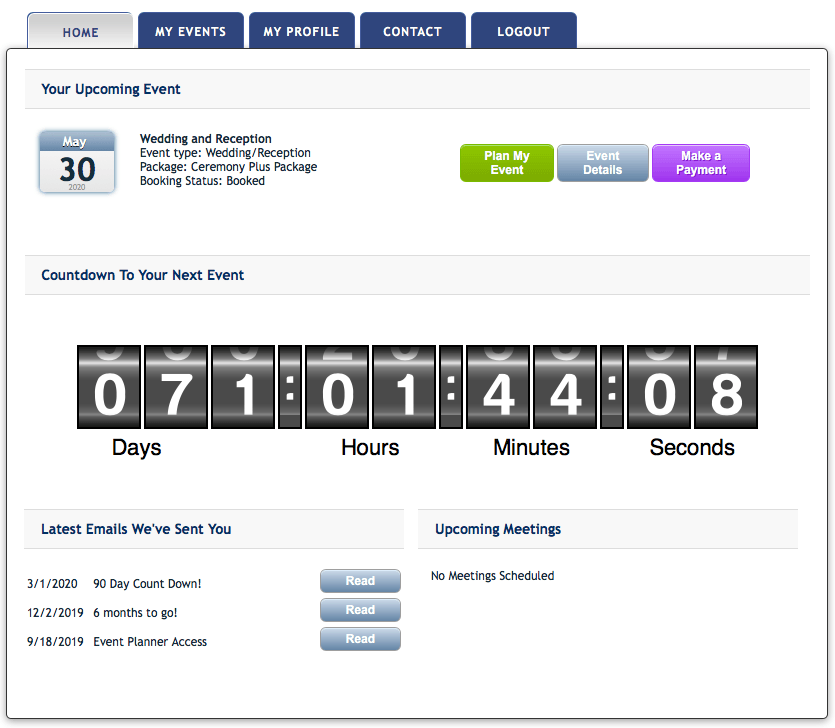This screenshot has height=728, width=835.
Task: Read the 6 months to go email
Action: click(x=360, y=610)
